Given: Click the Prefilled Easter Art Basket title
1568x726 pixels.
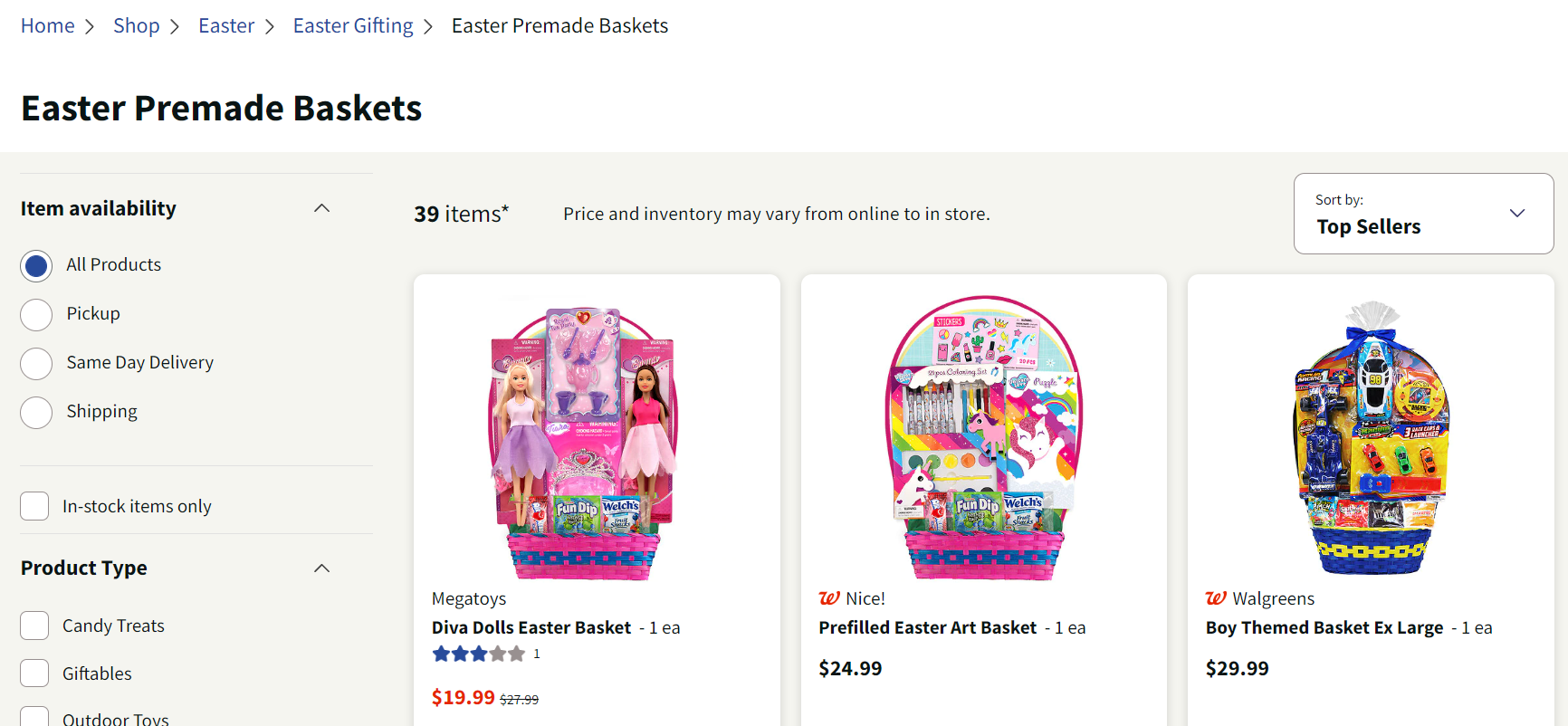Looking at the screenshot, I should 927,627.
